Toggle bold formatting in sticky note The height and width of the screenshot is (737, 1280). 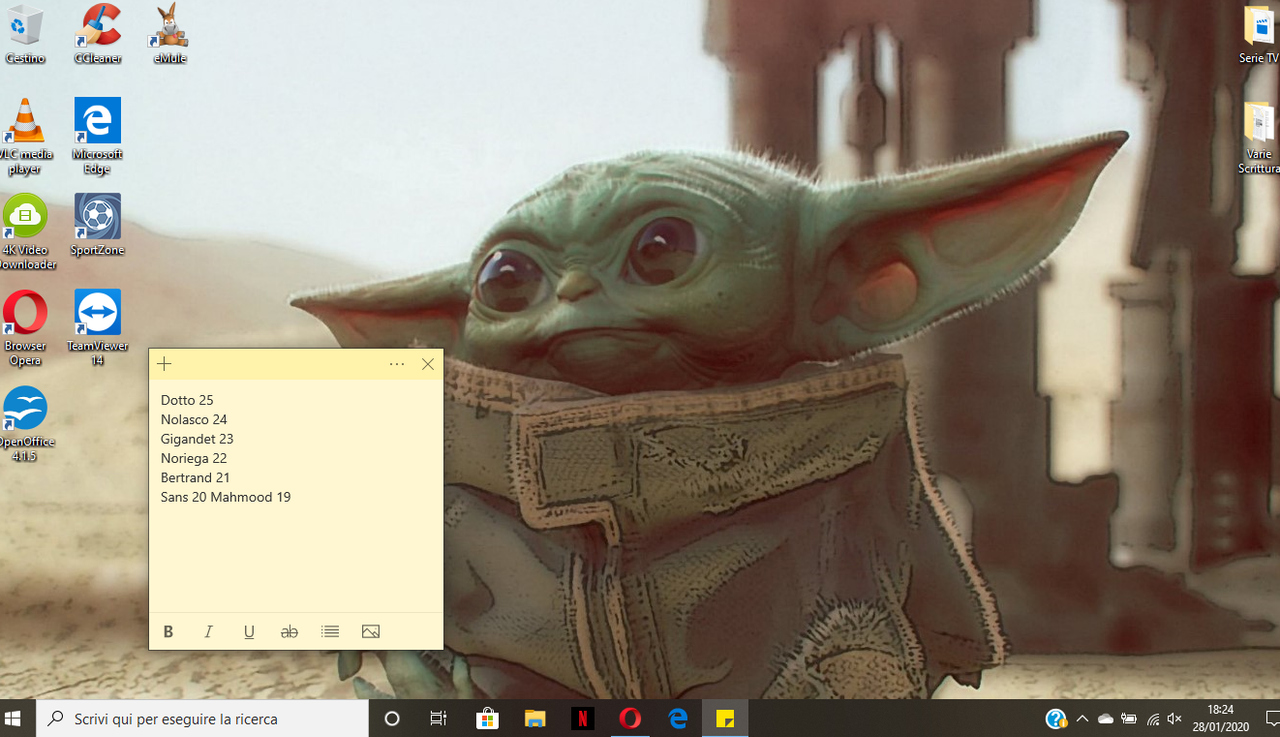pos(168,632)
